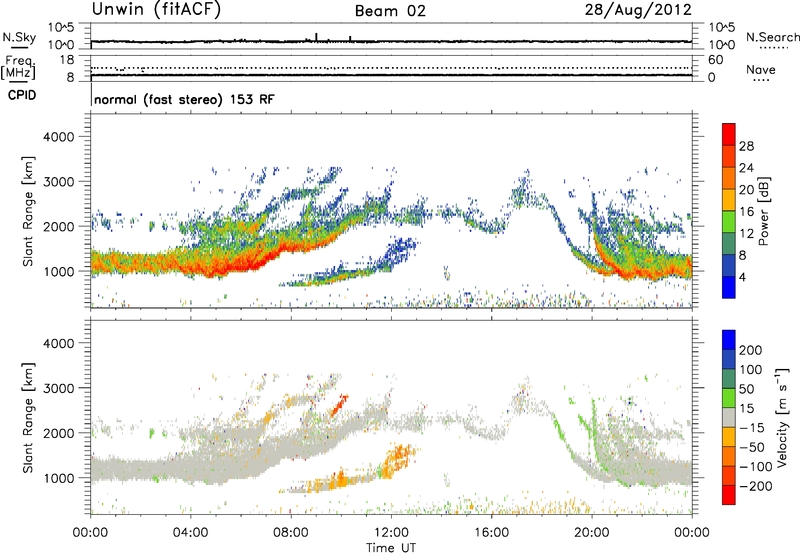
Task: Click the 'N.Search' legend label
Action: coord(772,37)
